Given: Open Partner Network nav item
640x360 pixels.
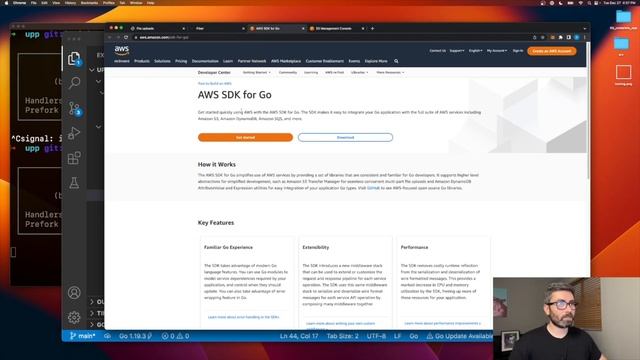Looking at the screenshot, I should (x=252, y=61).
